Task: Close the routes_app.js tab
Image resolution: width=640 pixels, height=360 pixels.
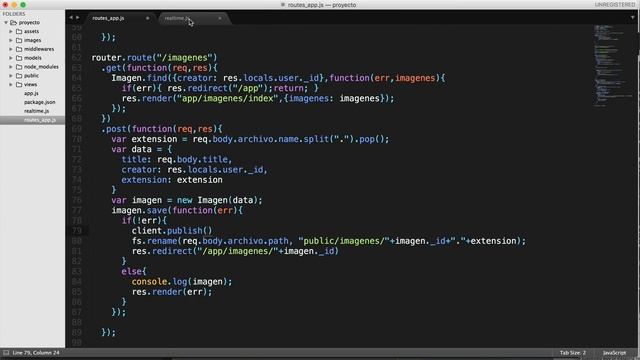Action: [147, 18]
